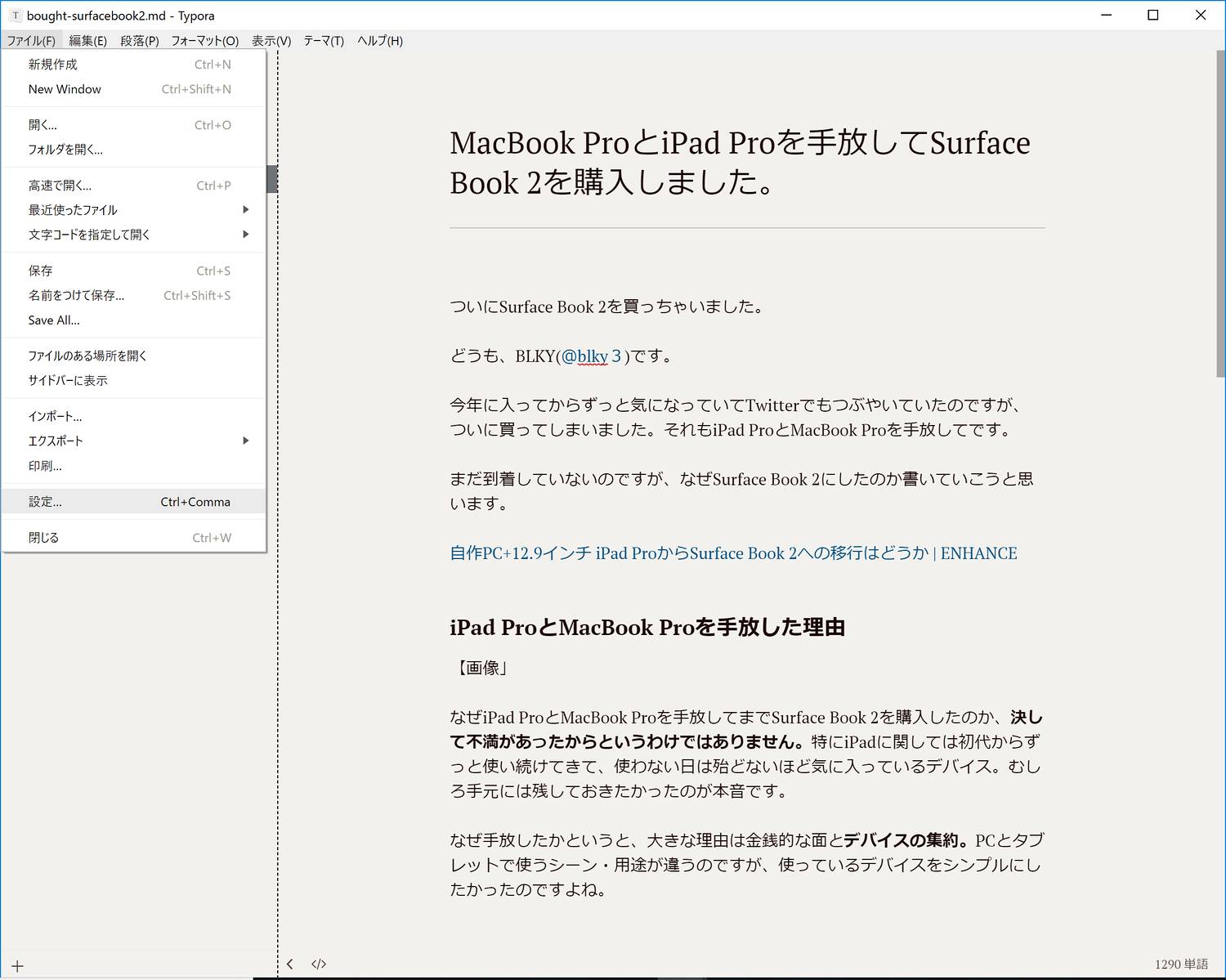
Task: Select 開く... menu entry
Action: pos(134,125)
